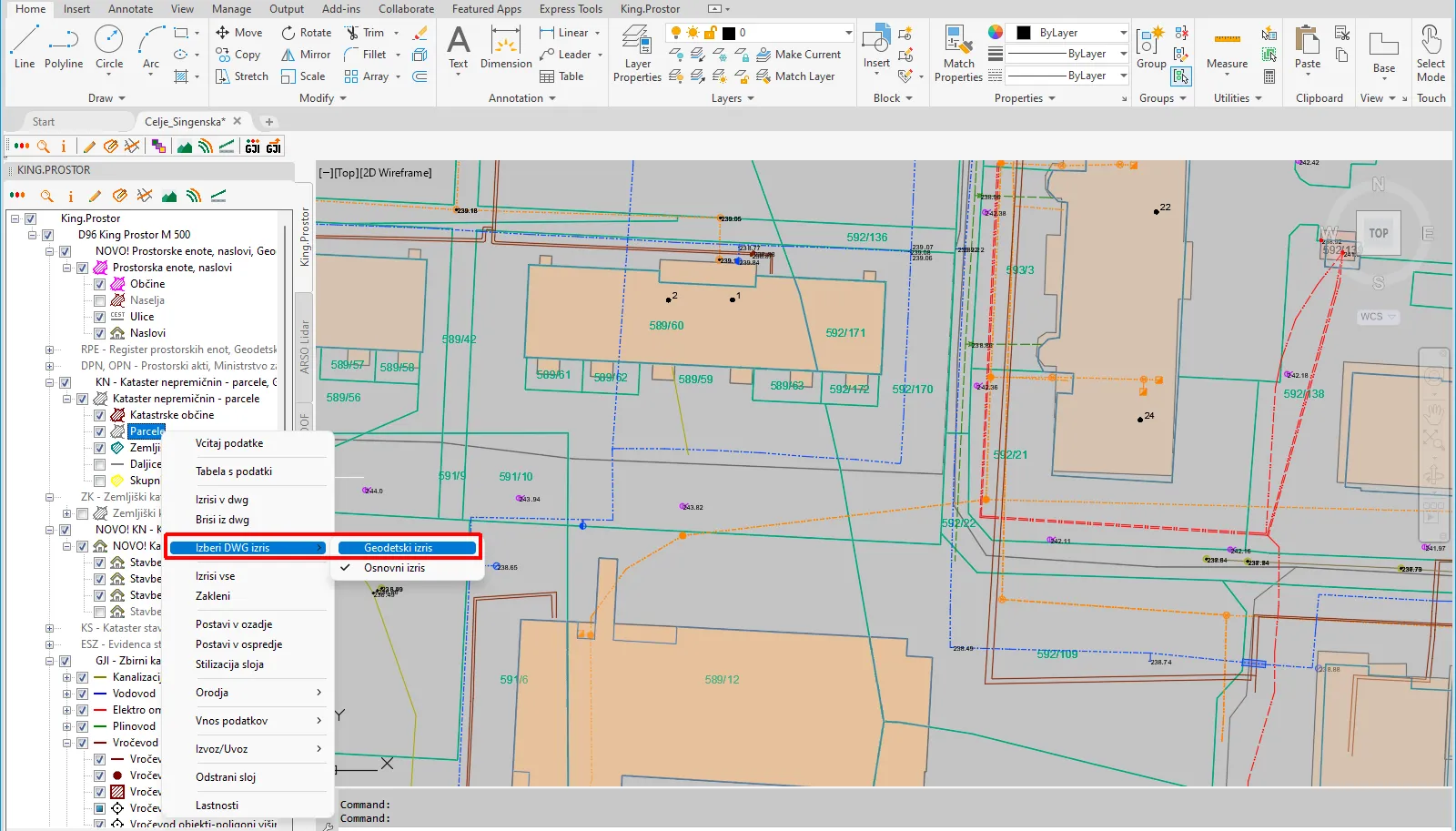Toggle the Katastrske občine checkbox

tap(100, 415)
